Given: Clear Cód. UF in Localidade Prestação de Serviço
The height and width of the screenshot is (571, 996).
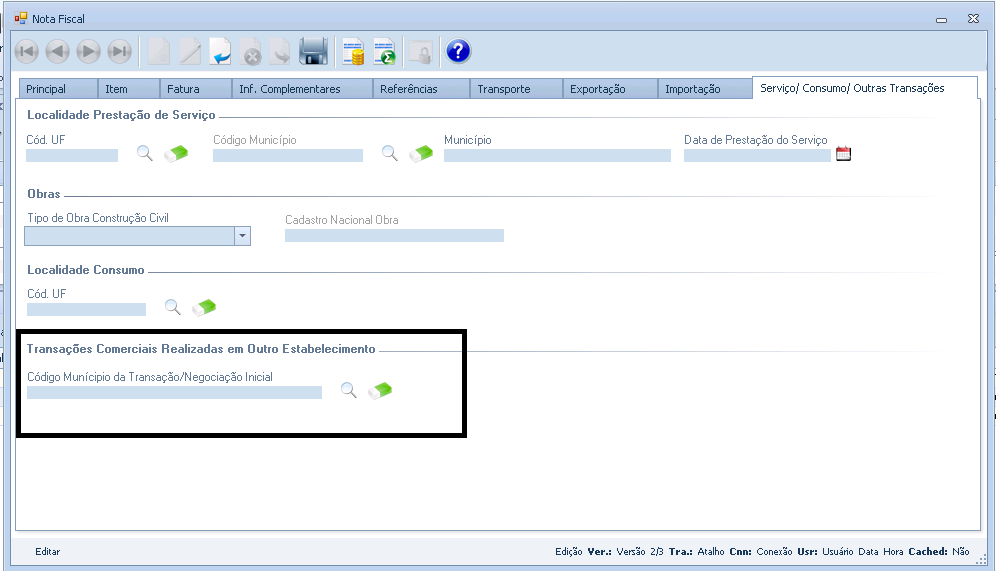Looking at the screenshot, I should [x=176, y=153].
